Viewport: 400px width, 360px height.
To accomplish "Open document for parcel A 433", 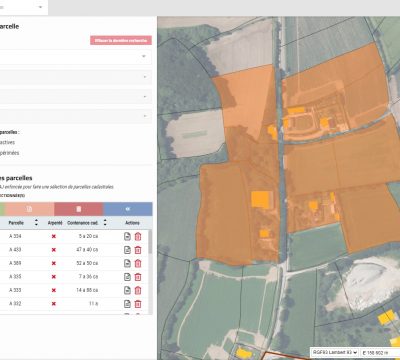I will click(127, 250).
